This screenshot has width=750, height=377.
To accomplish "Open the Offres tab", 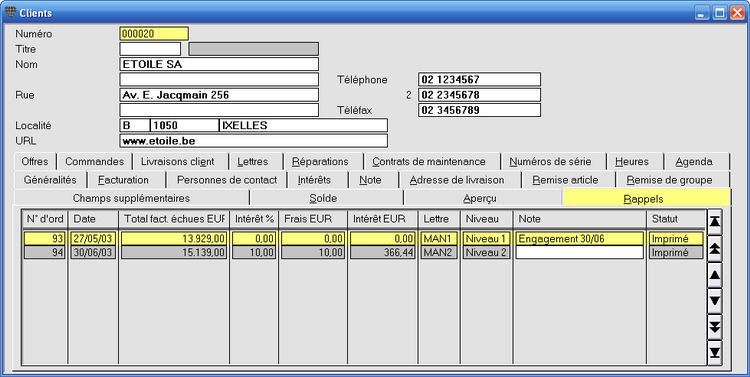I will pyautogui.click(x=35, y=162).
